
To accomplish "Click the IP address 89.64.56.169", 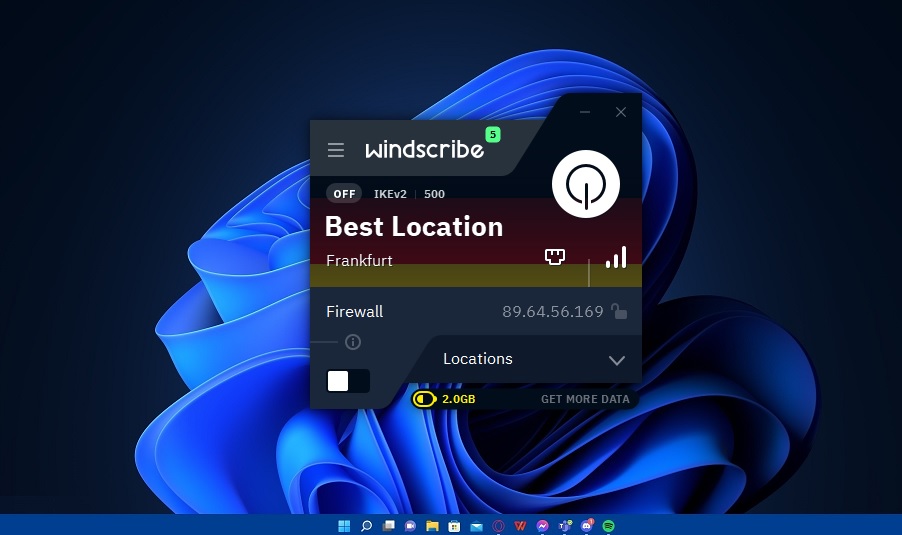I will point(553,312).
